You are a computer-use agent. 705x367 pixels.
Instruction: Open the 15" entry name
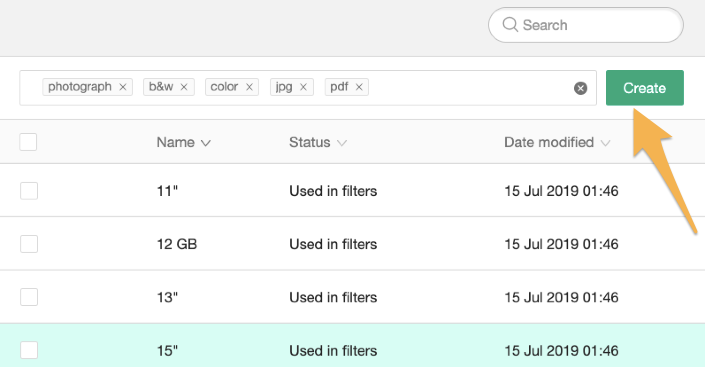pyautogui.click(x=167, y=350)
